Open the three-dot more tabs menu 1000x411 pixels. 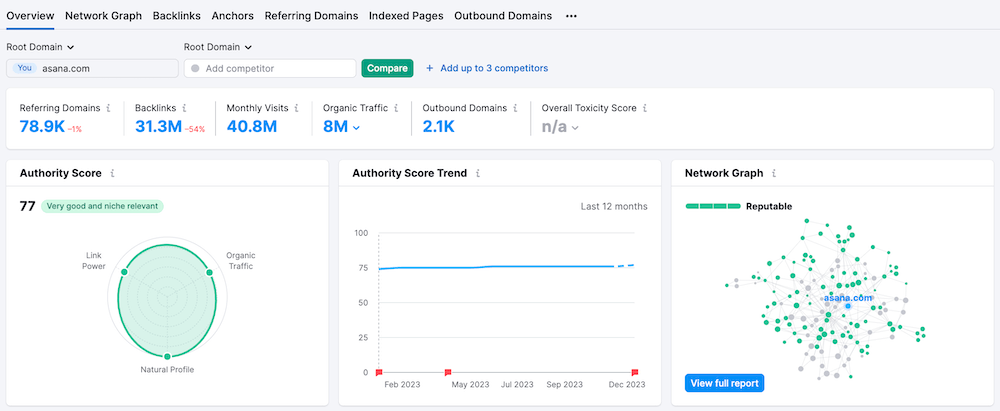571,16
